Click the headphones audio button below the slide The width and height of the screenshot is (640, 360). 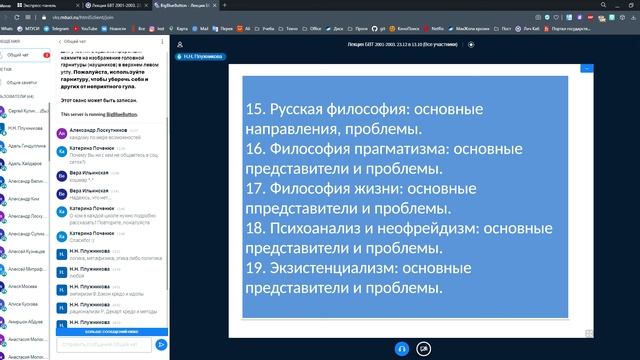click(x=402, y=349)
